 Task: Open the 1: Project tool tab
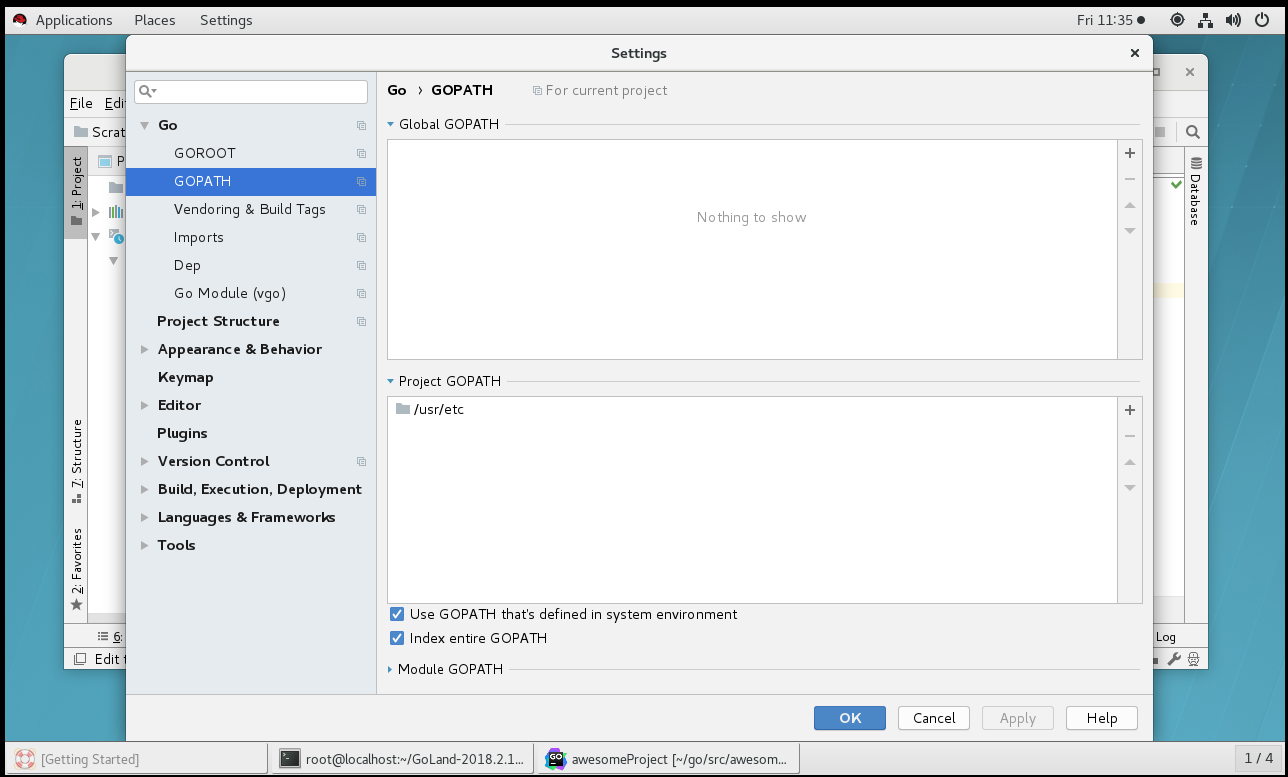(76, 191)
